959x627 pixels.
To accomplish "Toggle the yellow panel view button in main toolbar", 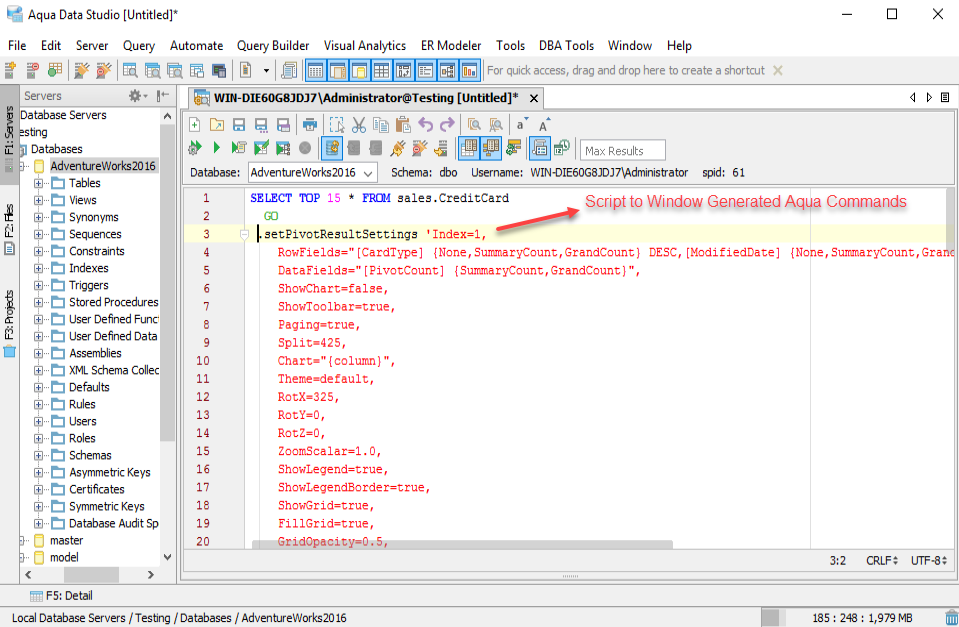I will pos(359,70).
